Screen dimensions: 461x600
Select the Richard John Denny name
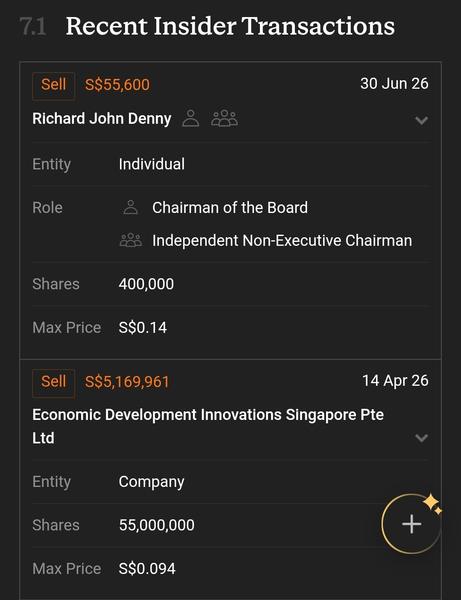[x=102, y=119]
